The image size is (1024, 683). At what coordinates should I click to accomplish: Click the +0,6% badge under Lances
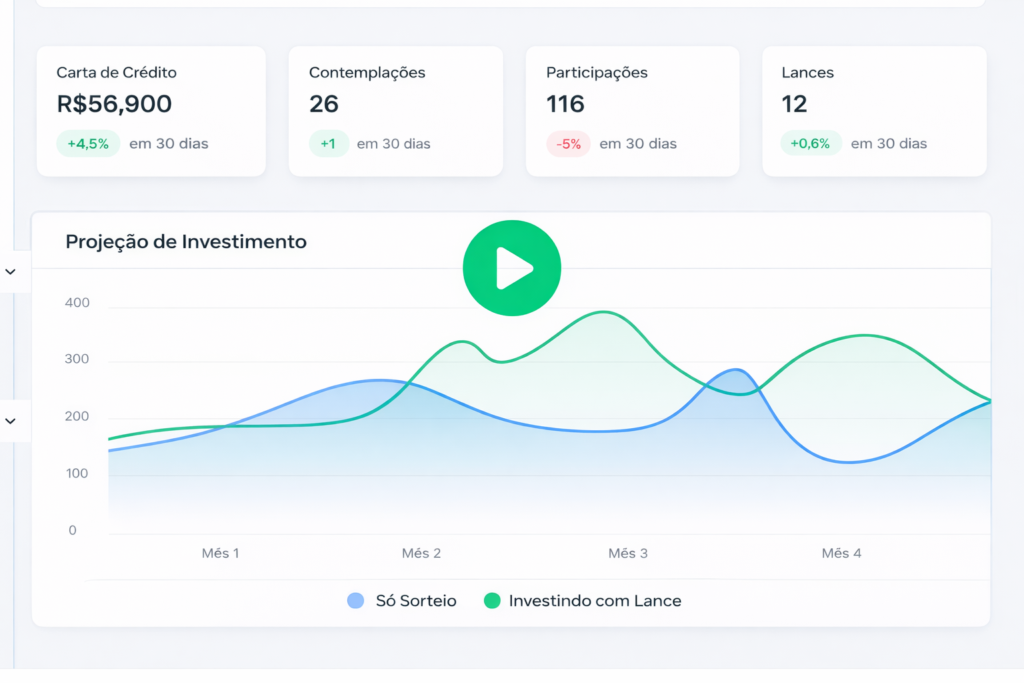point(810,143)
